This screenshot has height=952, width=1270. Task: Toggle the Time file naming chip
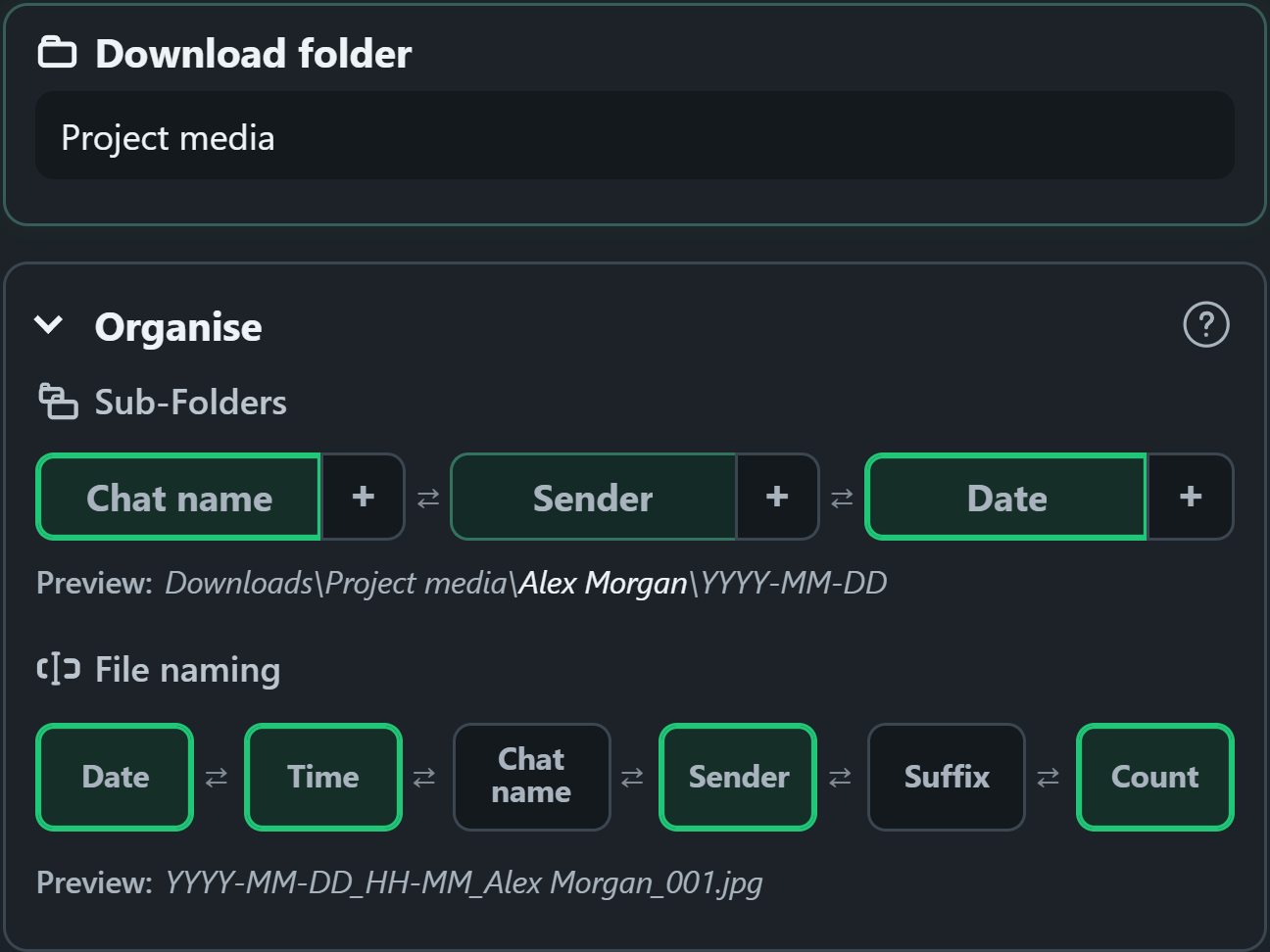(323, 777)
